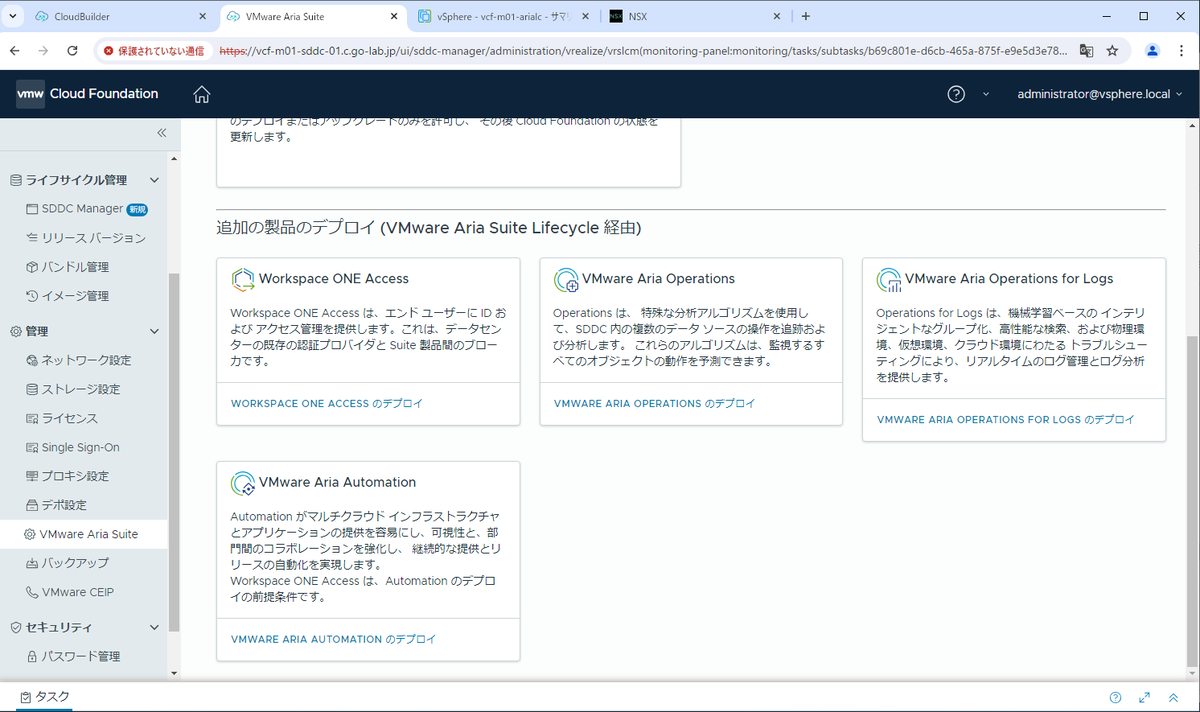Open the browser three-dot menu
The height and width of the screenshot is (712, 1200).
tap(1182, 51)
